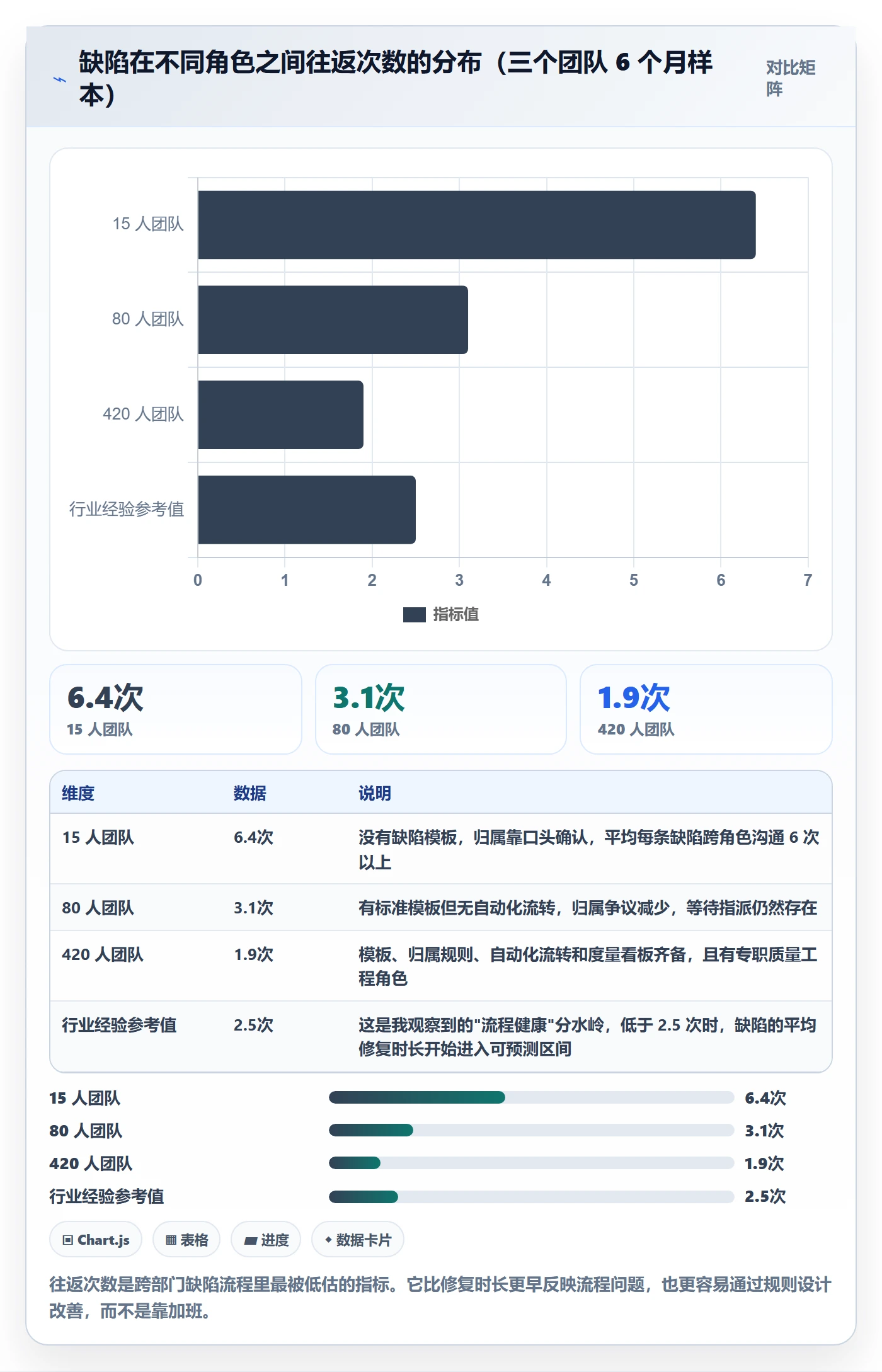
Task: Click the grid icon in 表格 chip
Action: click(x=171, y=1240)
